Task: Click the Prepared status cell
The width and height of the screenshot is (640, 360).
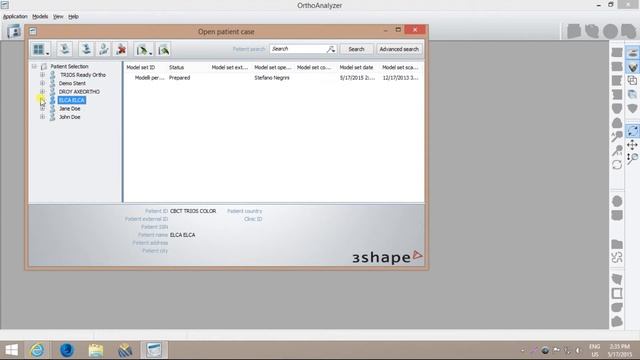Action: [180, 78]
